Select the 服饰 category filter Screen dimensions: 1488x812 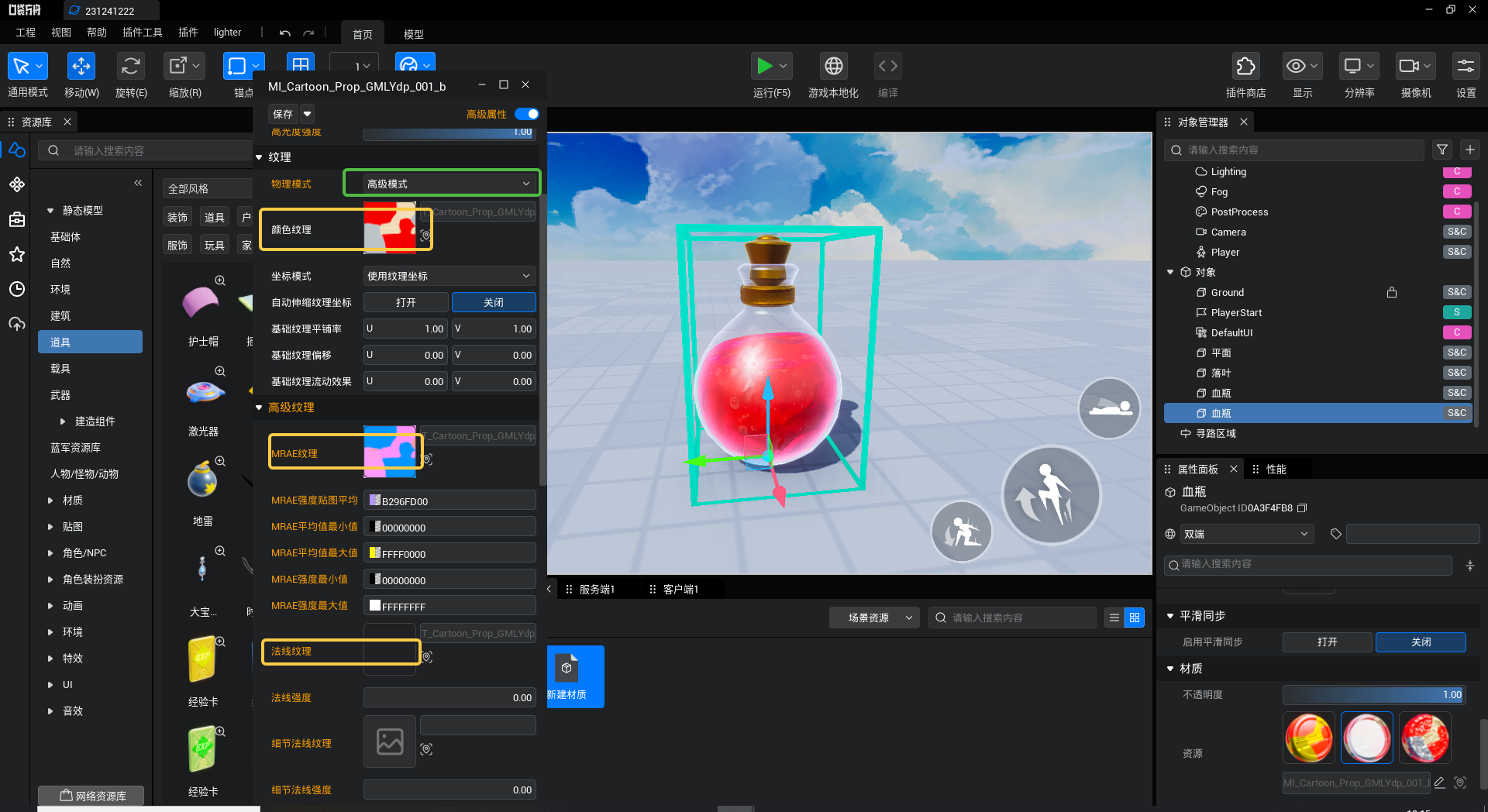[178, 246]
